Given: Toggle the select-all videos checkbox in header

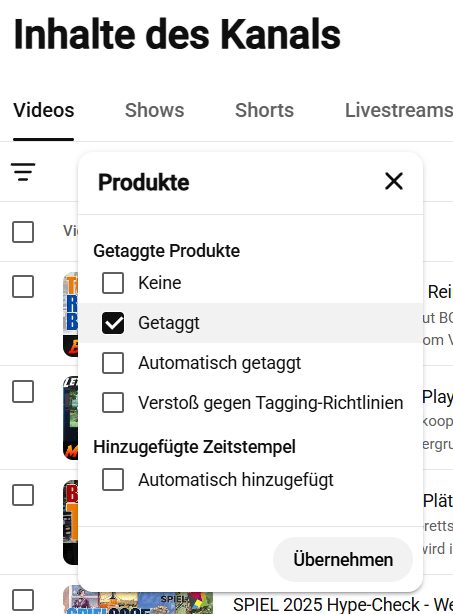Looking at the screenshot, I should [x=23, y=232].
